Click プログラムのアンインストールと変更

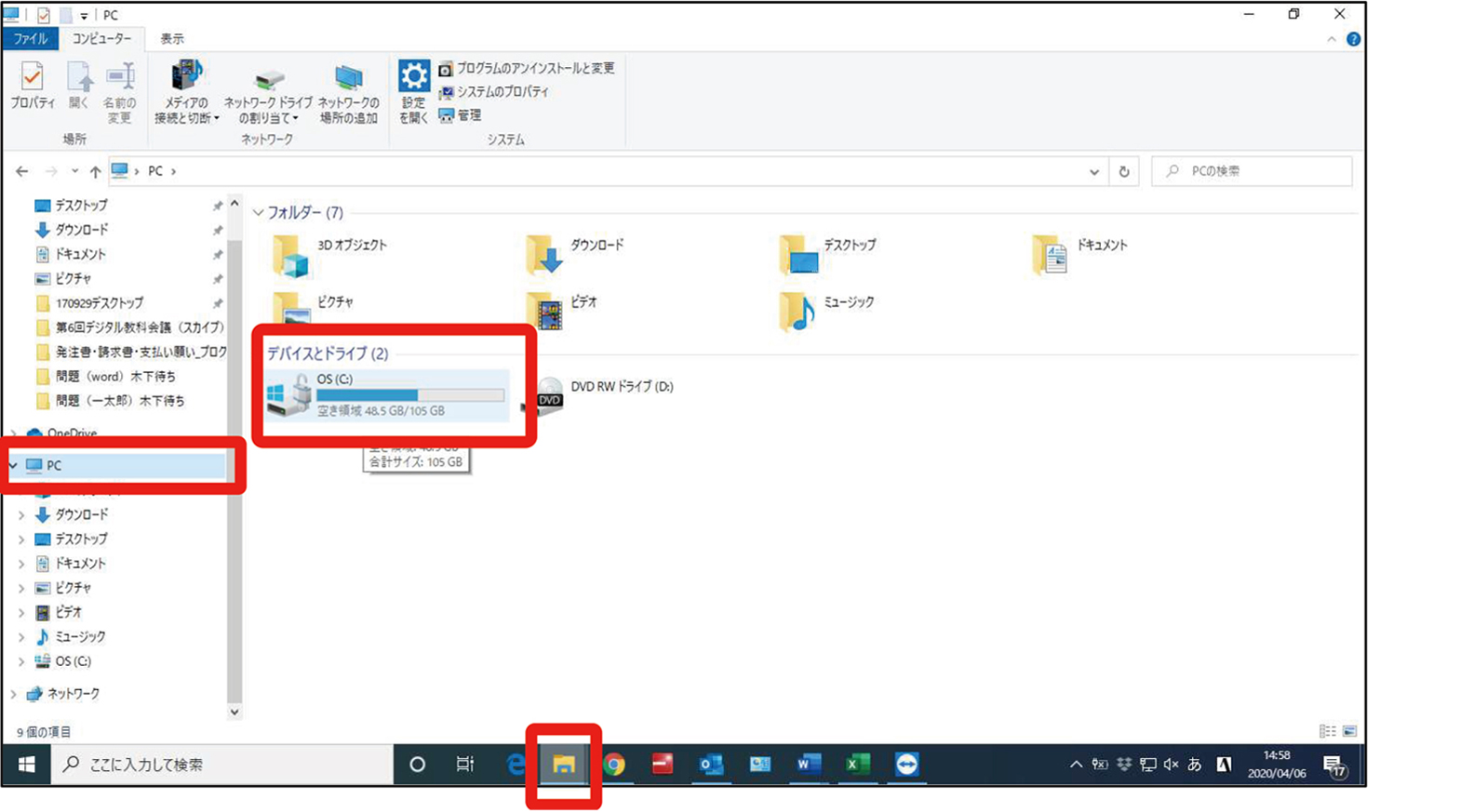[527, 69]
